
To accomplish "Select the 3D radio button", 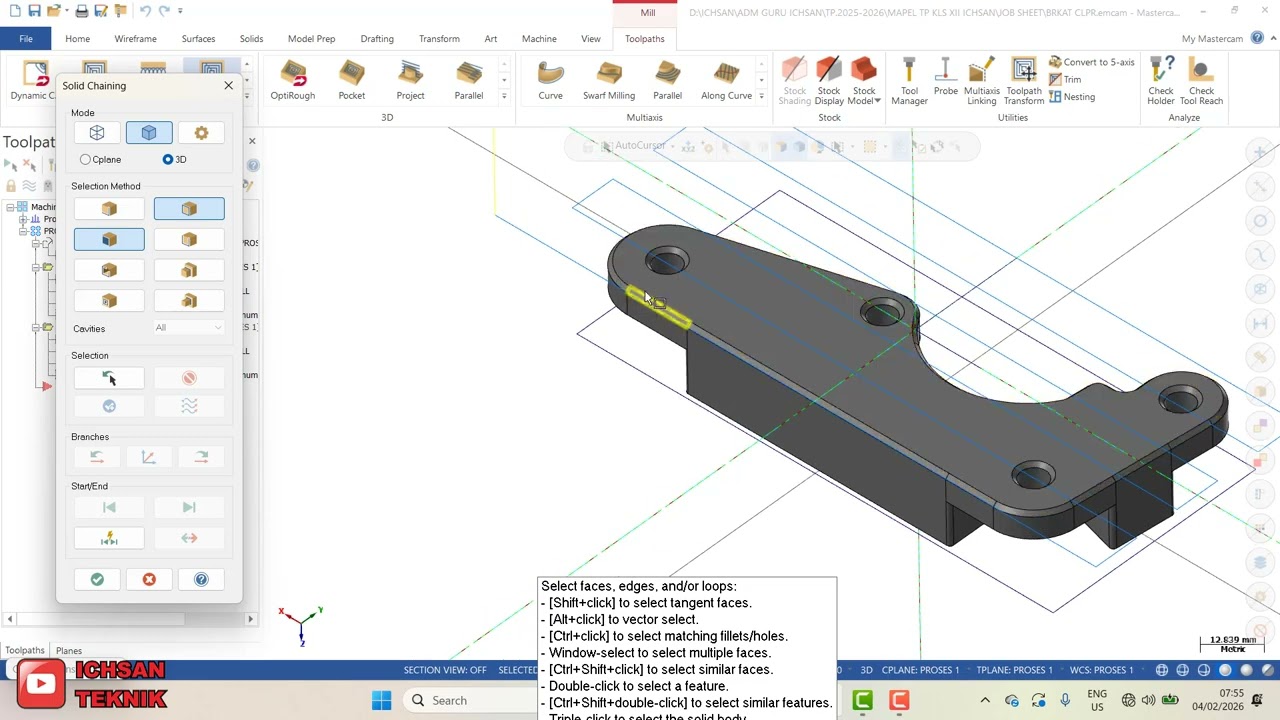I will [168, 160].
